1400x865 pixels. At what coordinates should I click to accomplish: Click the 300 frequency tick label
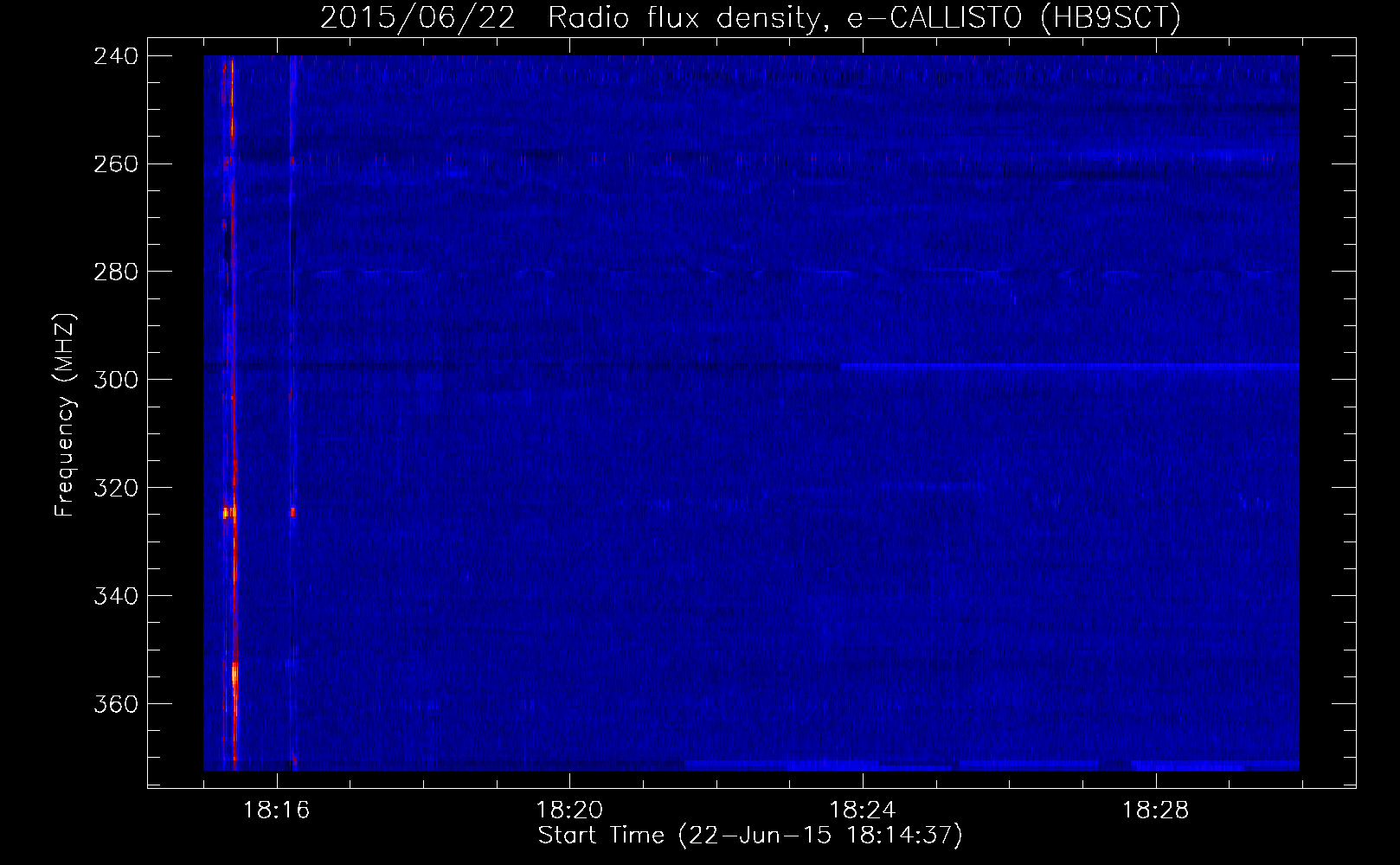pyautogui.click(x=116, y=381)
